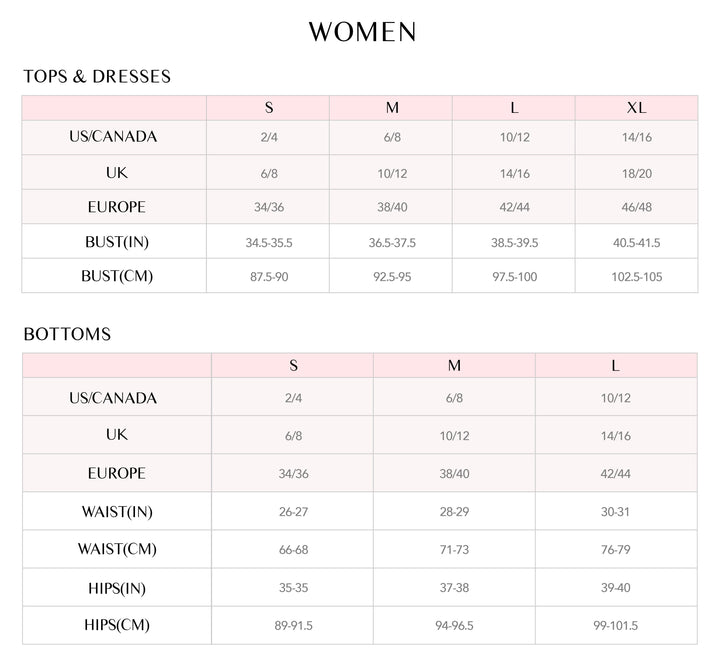Click the 28-29 waist inches cell

pyautogui.click(x=454, y=512)
